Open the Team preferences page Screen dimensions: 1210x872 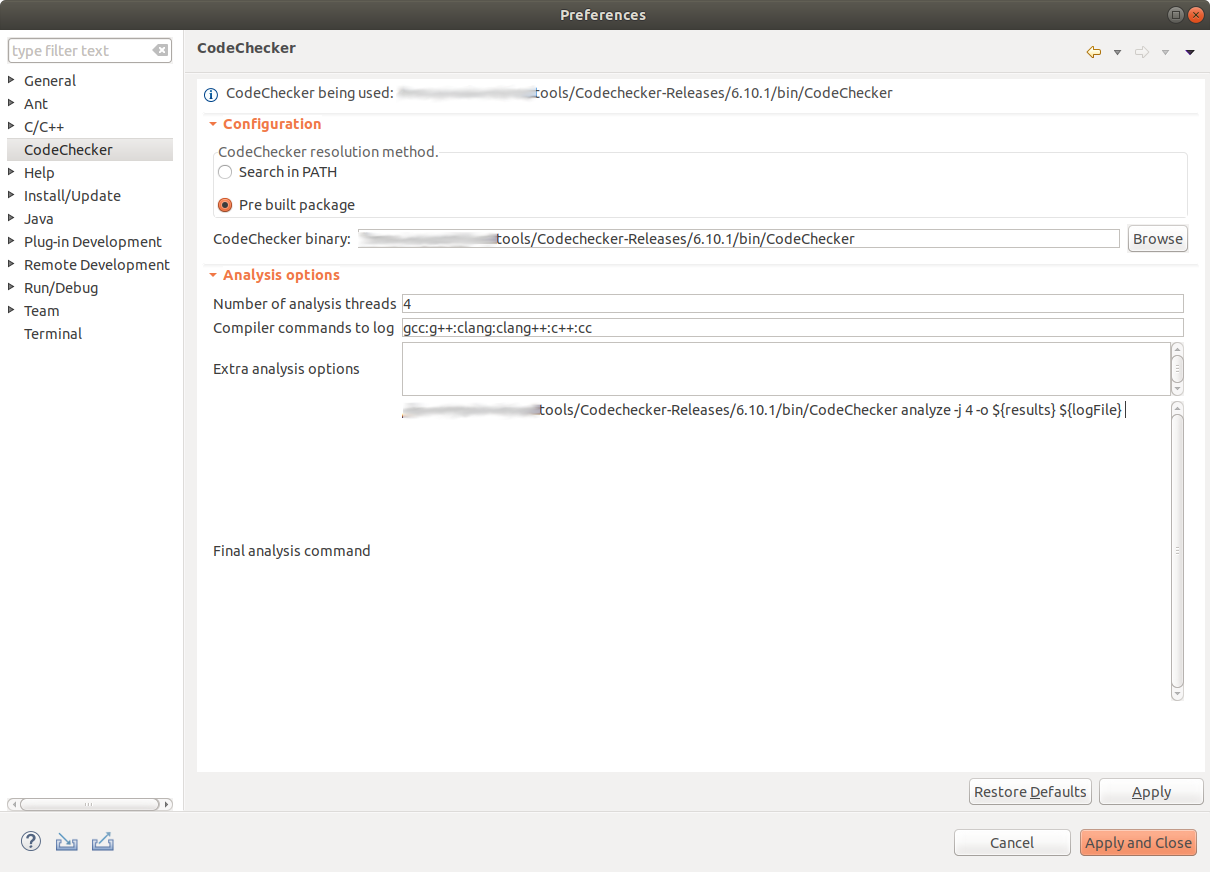coord(42,311)
